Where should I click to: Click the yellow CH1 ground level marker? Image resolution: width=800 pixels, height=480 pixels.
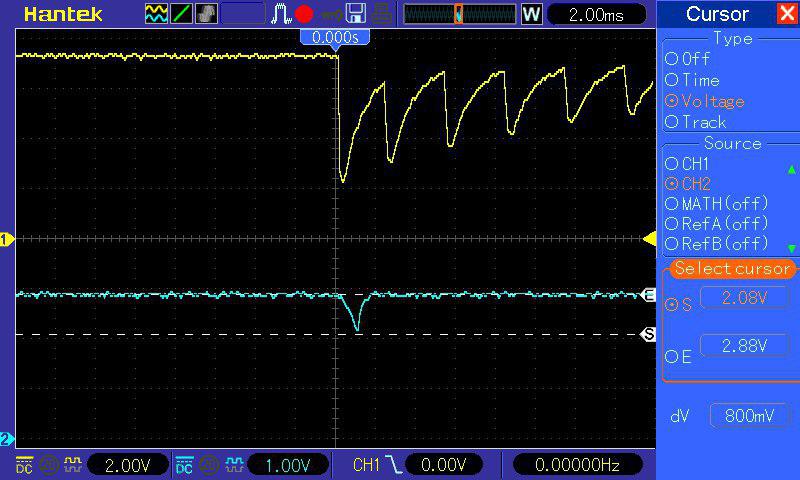[x=7, y=239]
